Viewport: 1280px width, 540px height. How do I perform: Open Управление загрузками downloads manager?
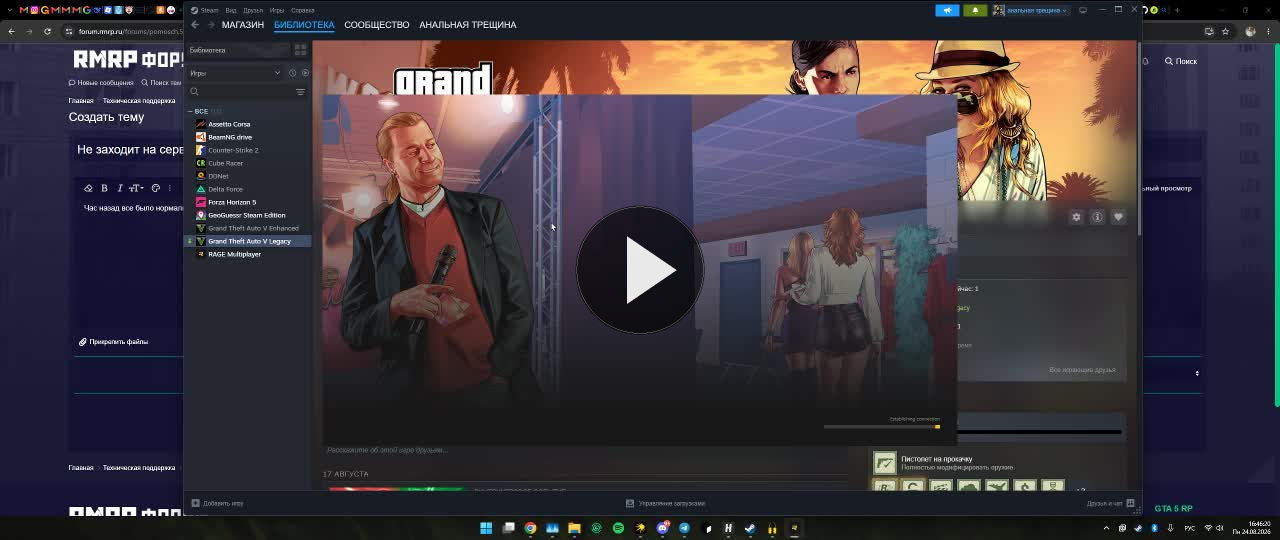[x=665, y=503]
